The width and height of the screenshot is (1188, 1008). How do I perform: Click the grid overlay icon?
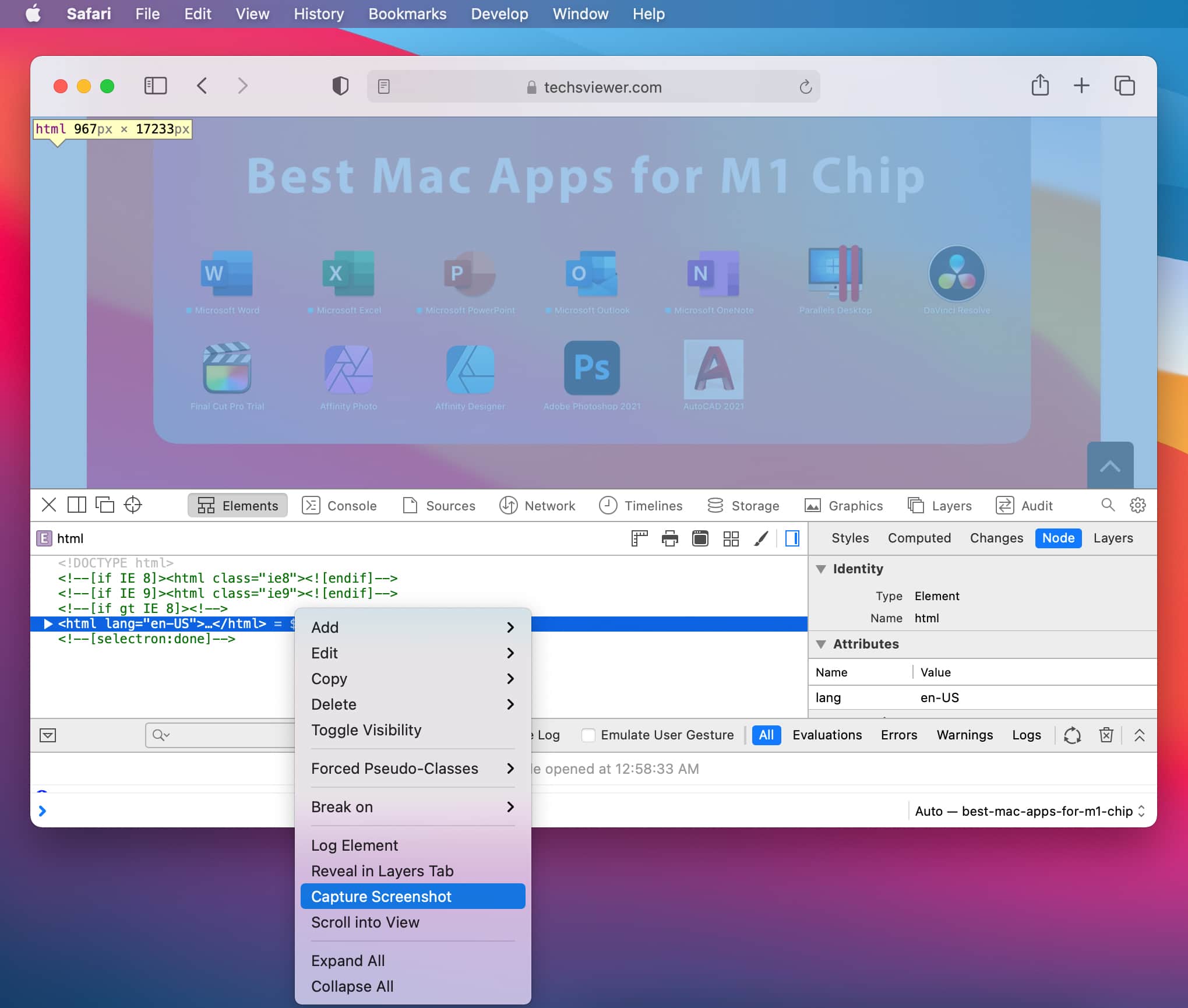click(x=731, y=538)
